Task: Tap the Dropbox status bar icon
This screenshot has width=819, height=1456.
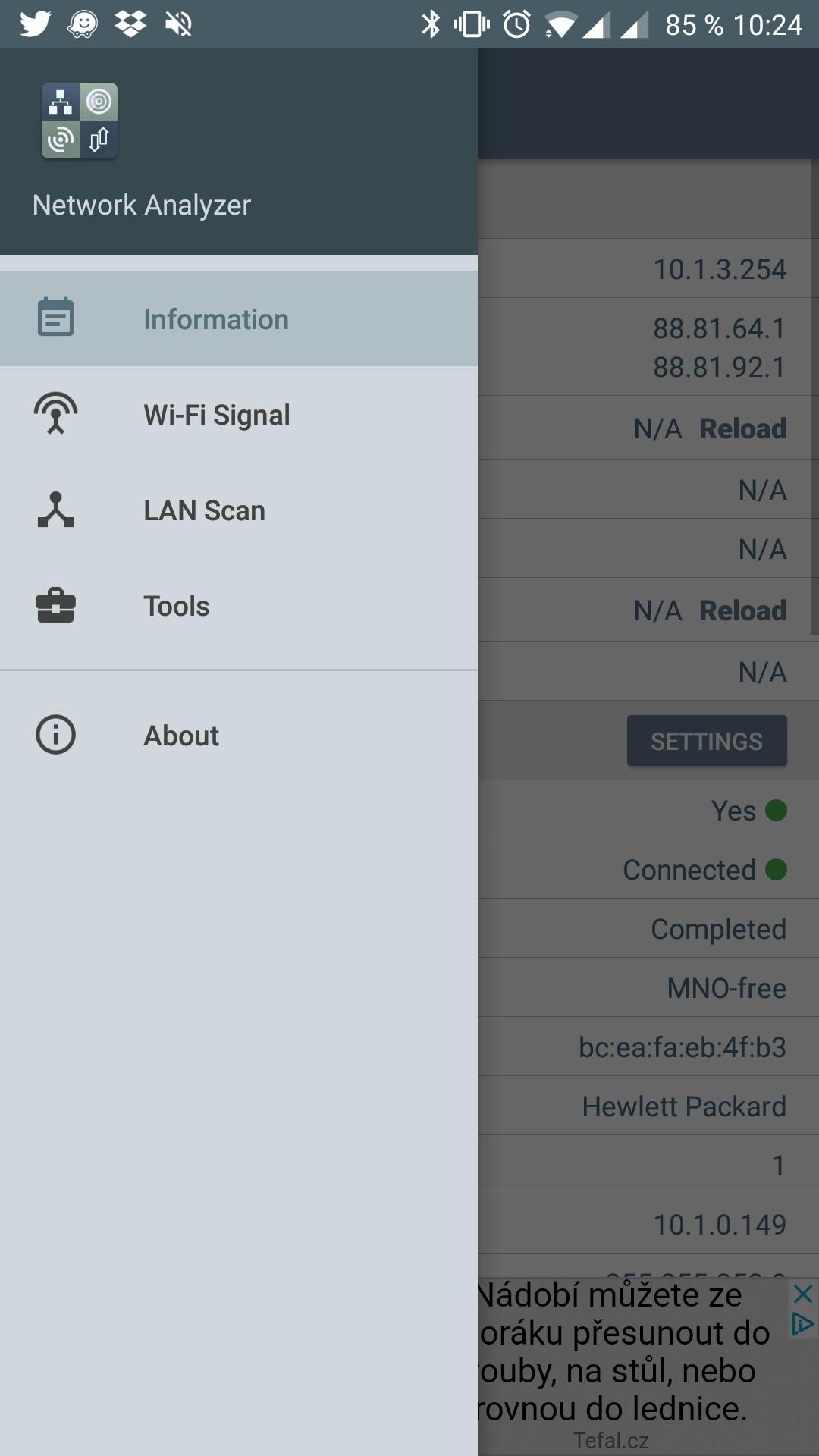Action: tap(130, 24)
